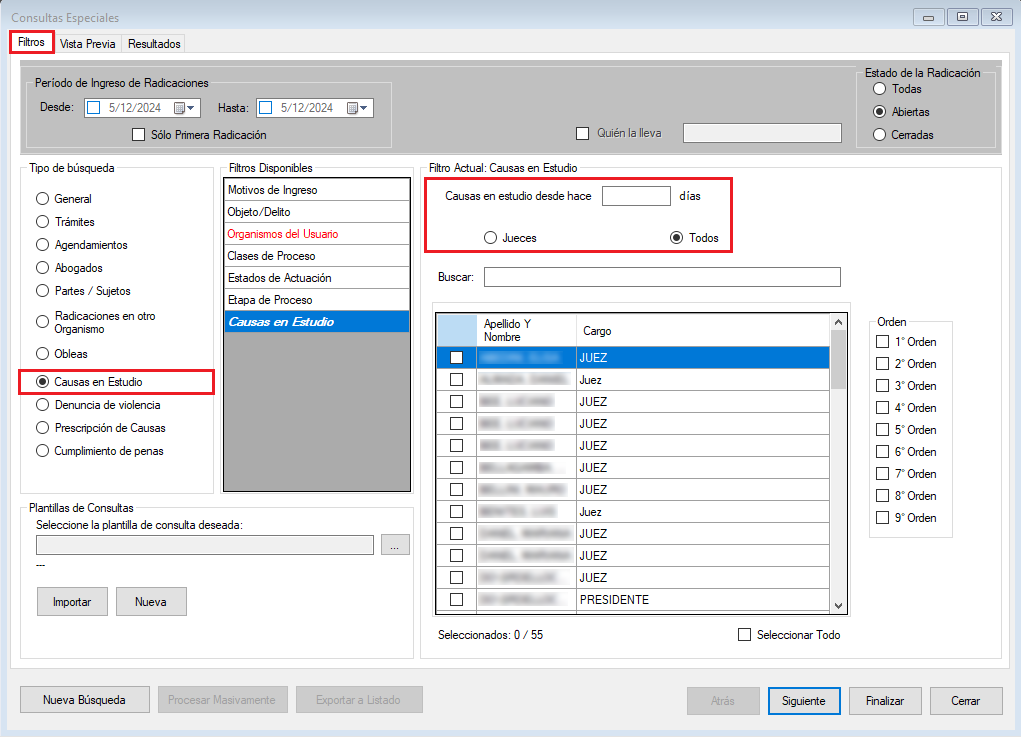Click the plantilla browse ellipsis button
1021x738 pixels.
coord(395,545)
